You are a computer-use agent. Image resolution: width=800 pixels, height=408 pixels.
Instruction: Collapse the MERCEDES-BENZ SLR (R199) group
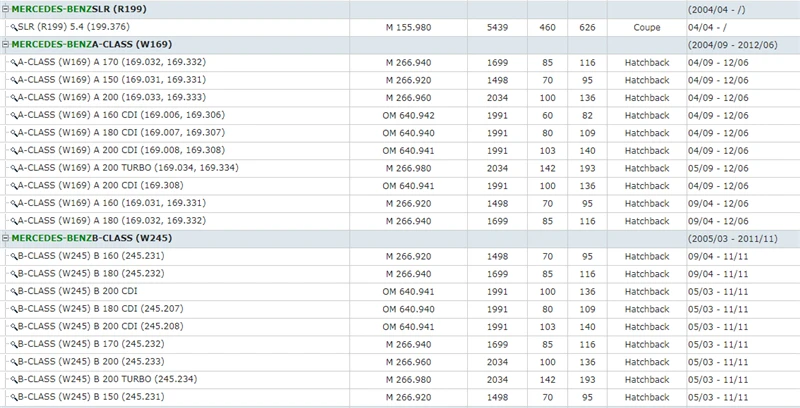pos(6,9)
